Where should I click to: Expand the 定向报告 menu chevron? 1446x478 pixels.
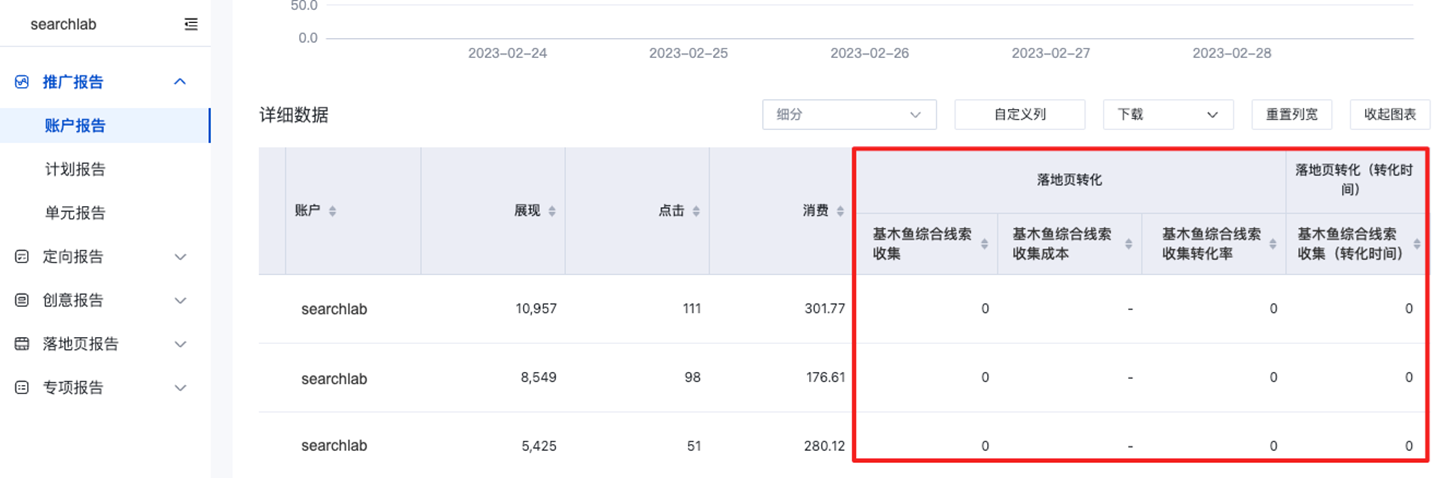[180, 257]
